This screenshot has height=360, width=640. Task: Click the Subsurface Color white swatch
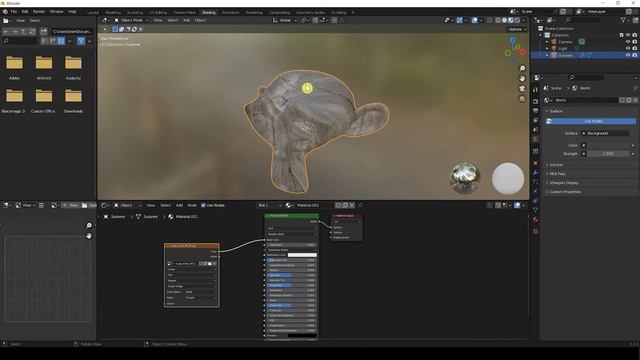pyautogui.click(x=302, y=255)
